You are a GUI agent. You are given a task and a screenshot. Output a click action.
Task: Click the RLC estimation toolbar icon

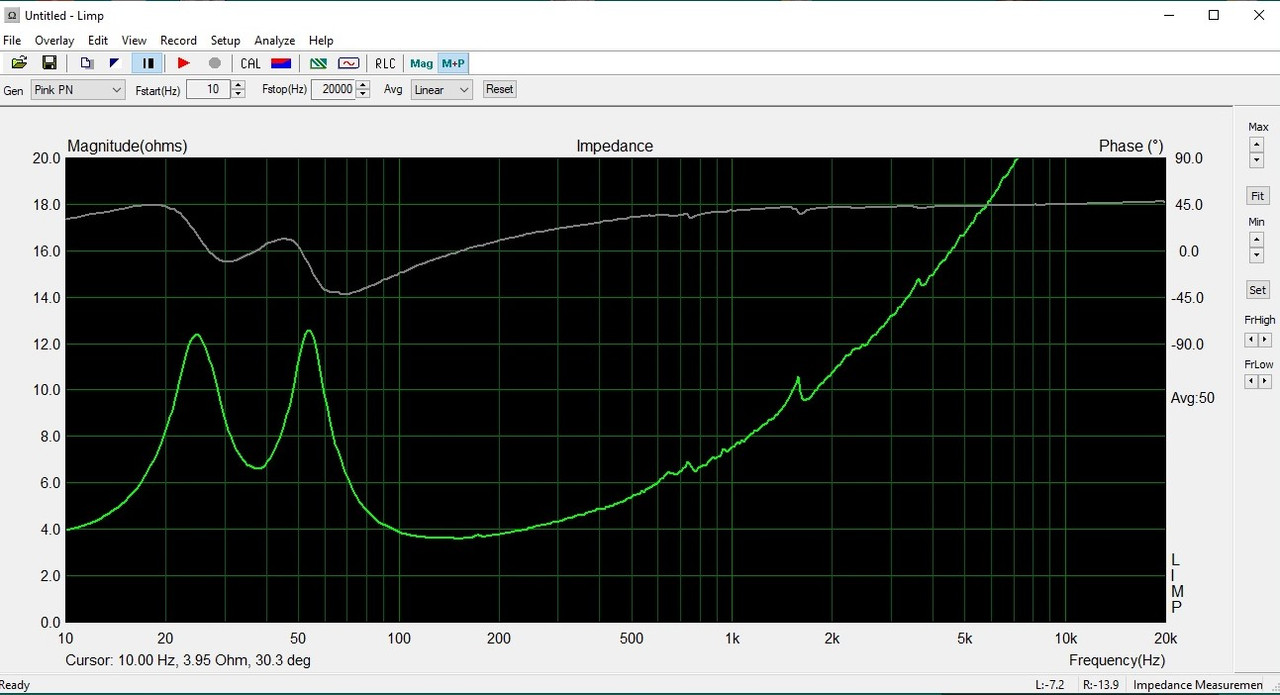(385, 63)
